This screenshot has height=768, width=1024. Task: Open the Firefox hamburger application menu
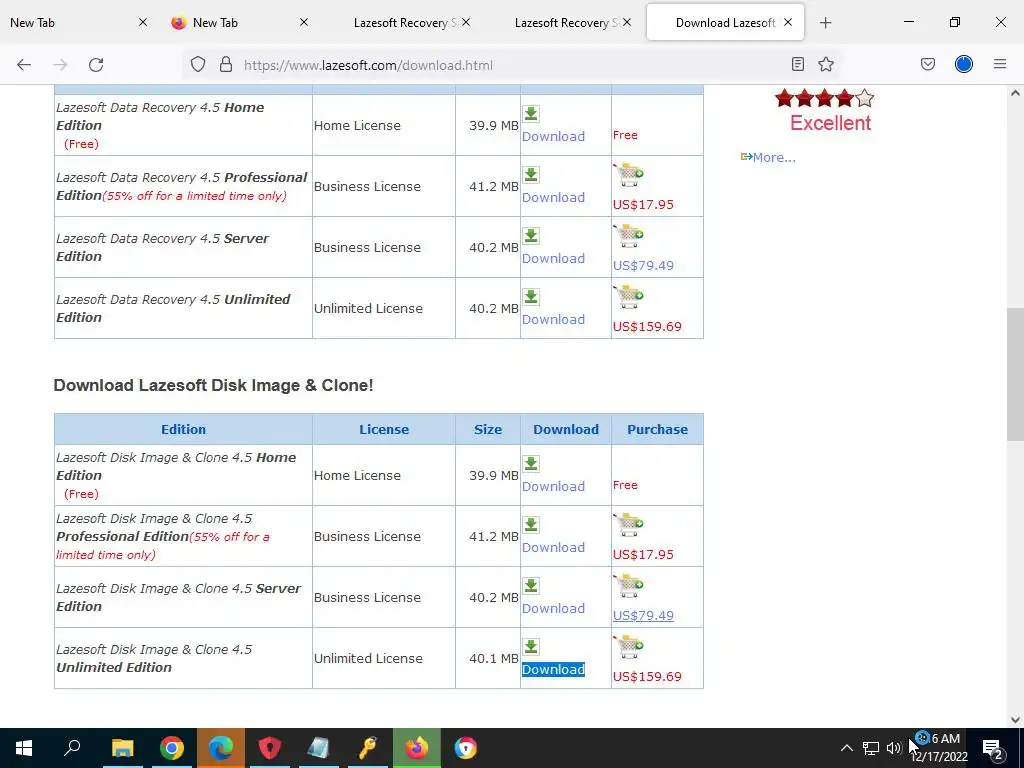[1000, 64]
